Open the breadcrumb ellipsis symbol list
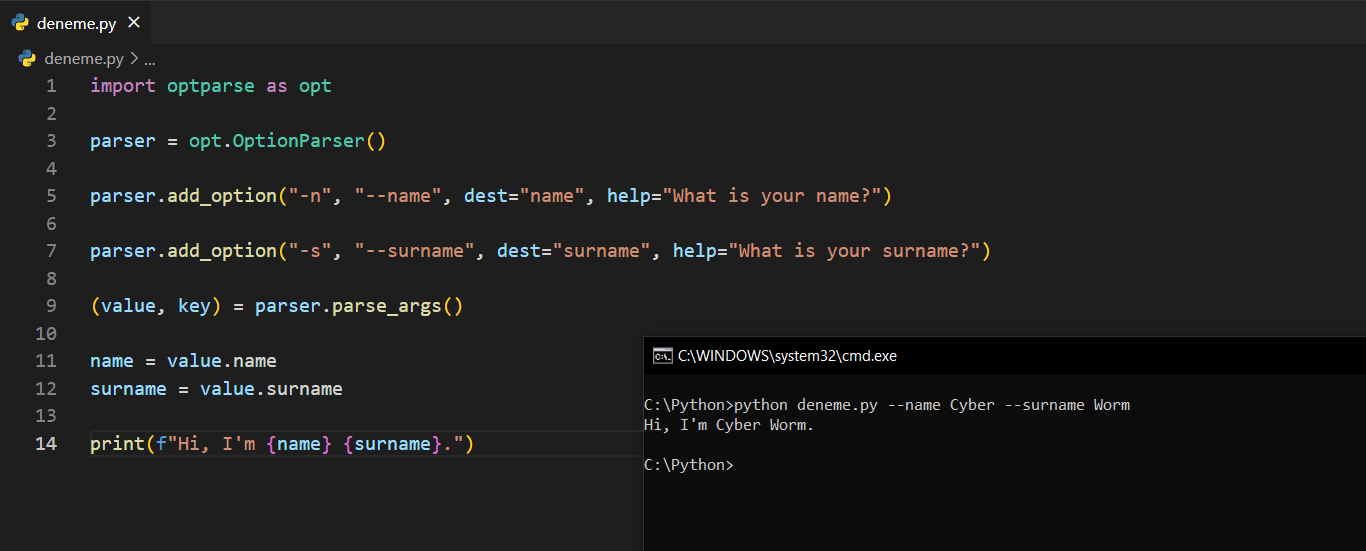 [x=150, y=59]
